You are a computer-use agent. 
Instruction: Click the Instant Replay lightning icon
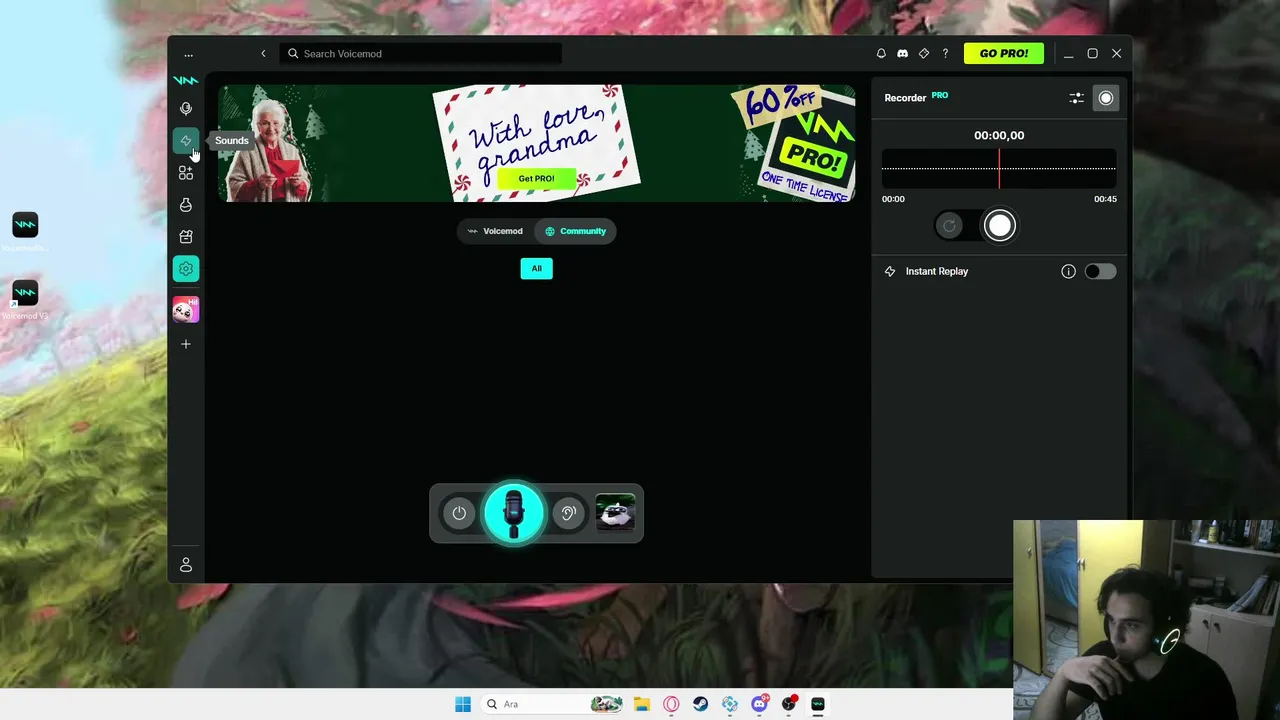point(890,272)
